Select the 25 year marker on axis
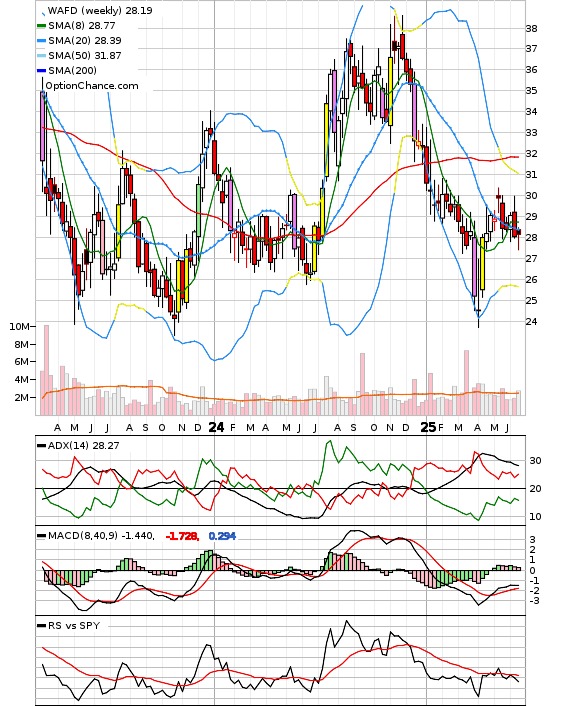Viewport: 566px width, 706px height. (428, 427)
